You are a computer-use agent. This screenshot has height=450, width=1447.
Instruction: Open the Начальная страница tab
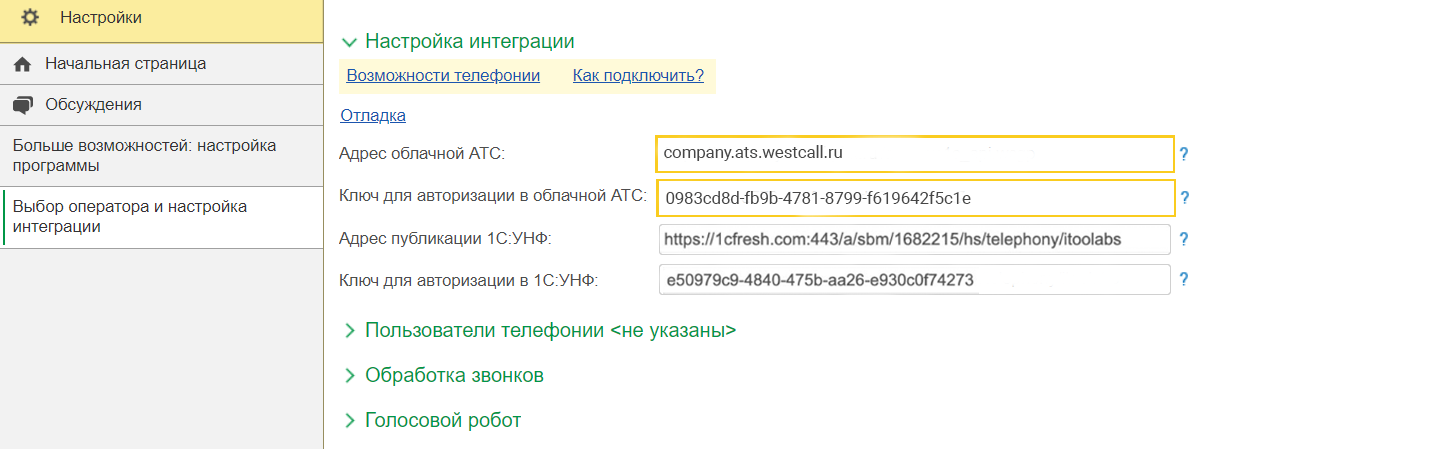(162, 64)
